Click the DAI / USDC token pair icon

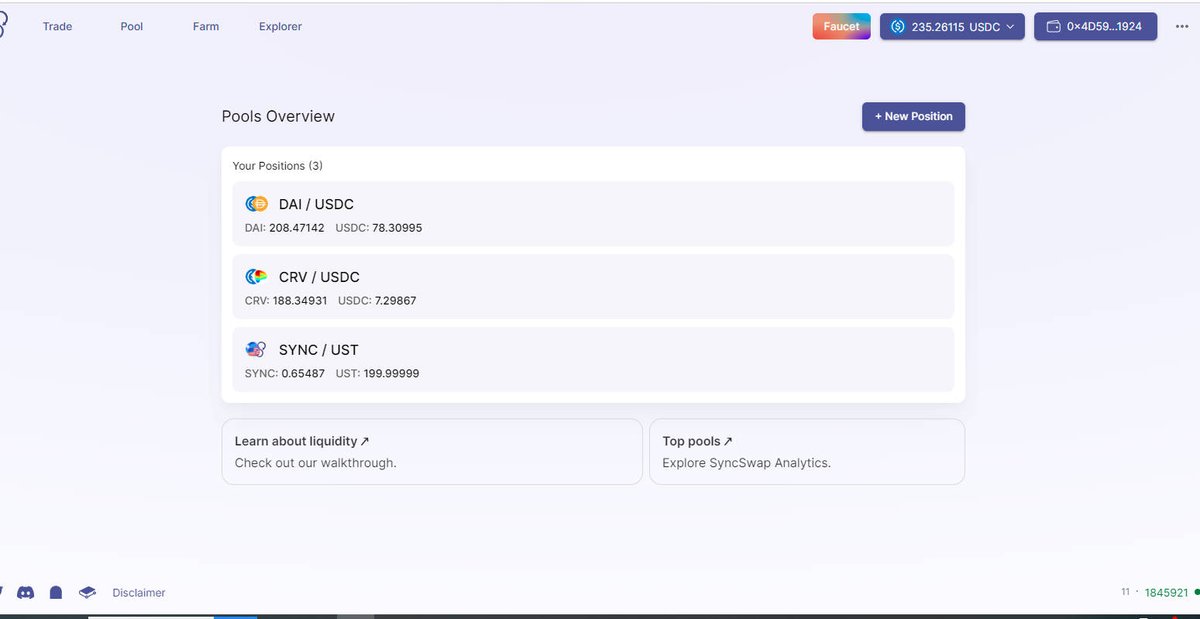click(x=257, y=204)
